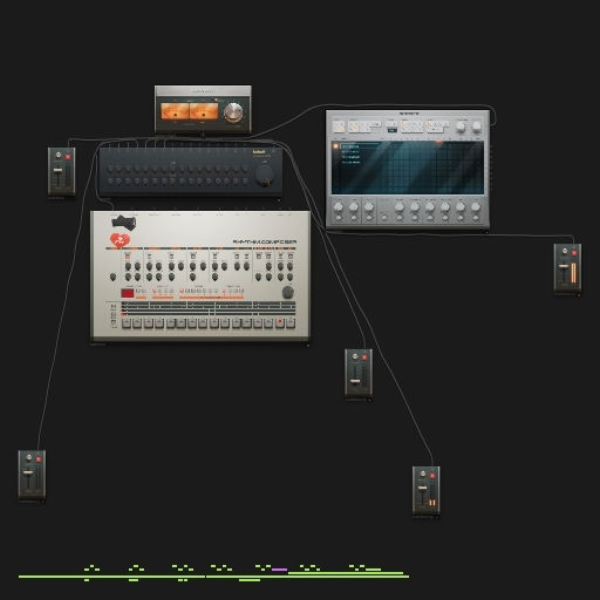Turn the large silver knob on the output box
Screen dimensions: 600x600
[x=233, y=112]
